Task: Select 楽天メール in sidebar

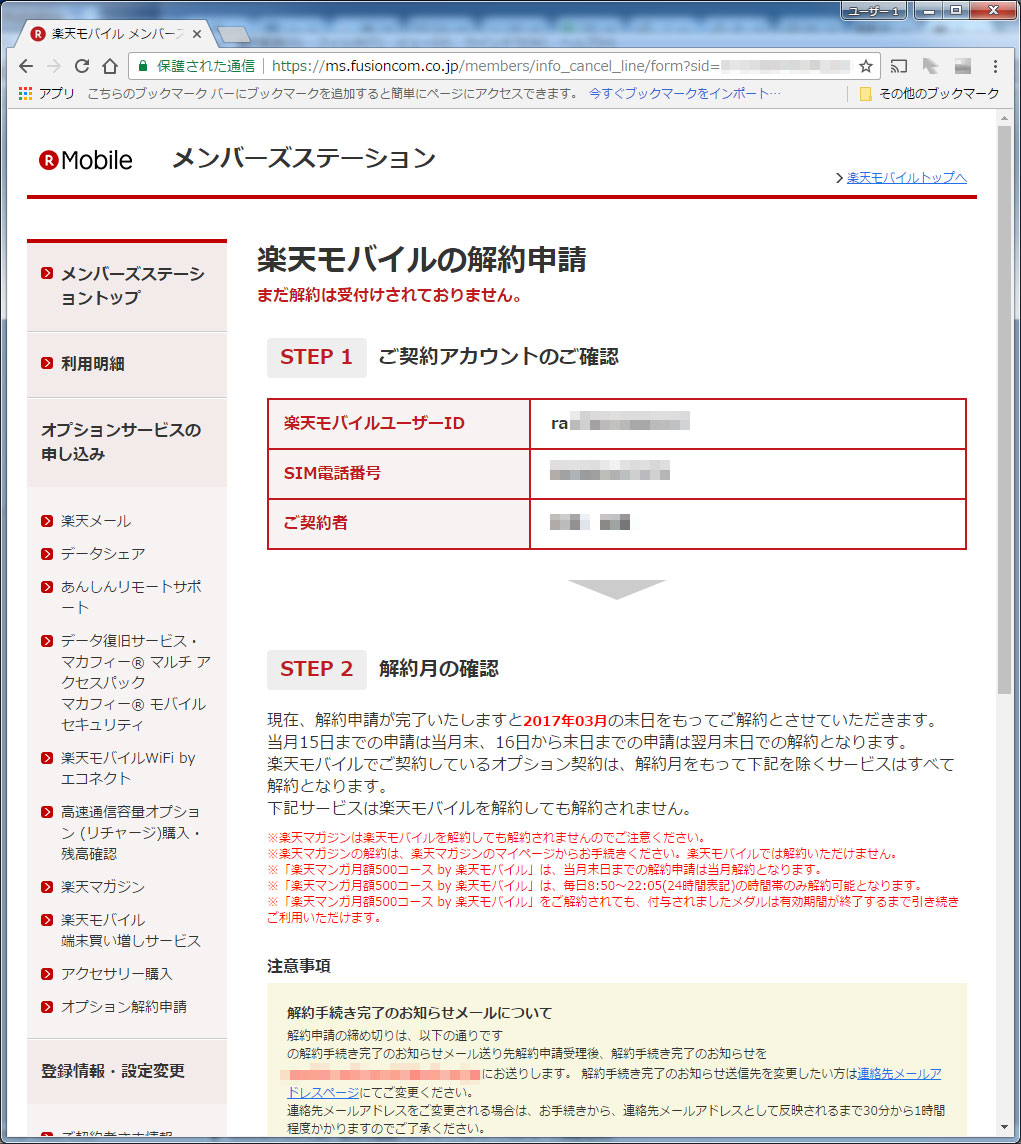Action: (x=95, y=521)
